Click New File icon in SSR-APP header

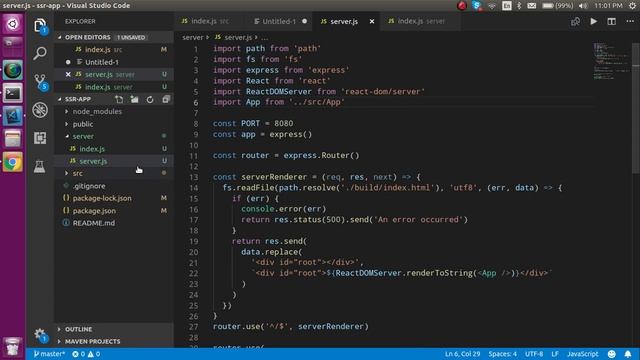pos(119,99)
